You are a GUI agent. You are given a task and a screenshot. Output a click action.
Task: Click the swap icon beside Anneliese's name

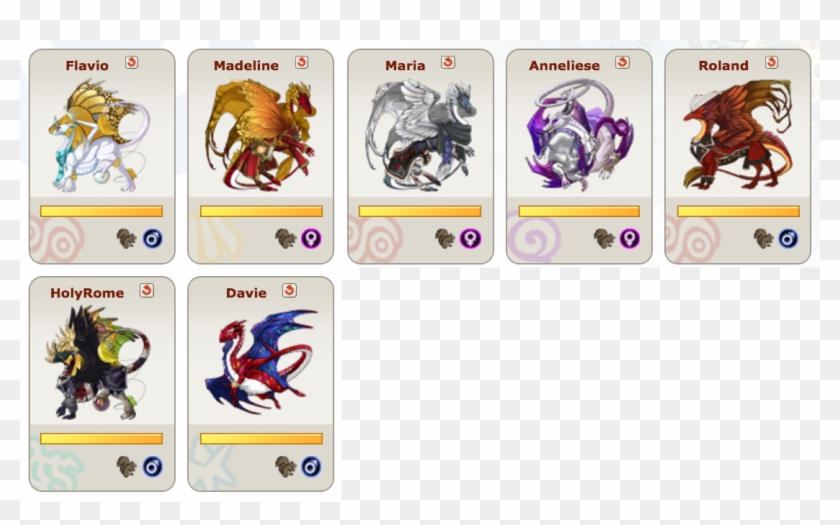[x=622, y=63]
